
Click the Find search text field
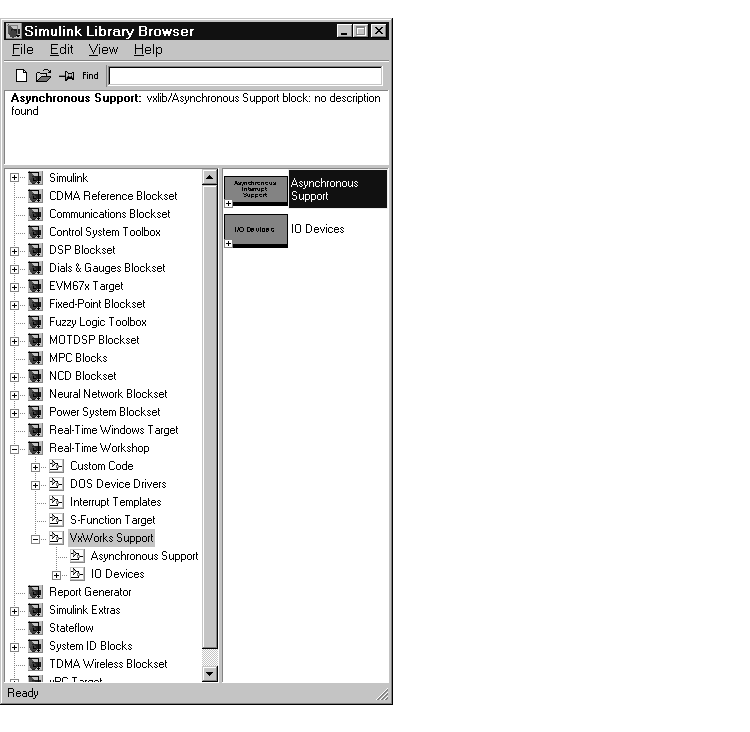[x=245, y=76]
